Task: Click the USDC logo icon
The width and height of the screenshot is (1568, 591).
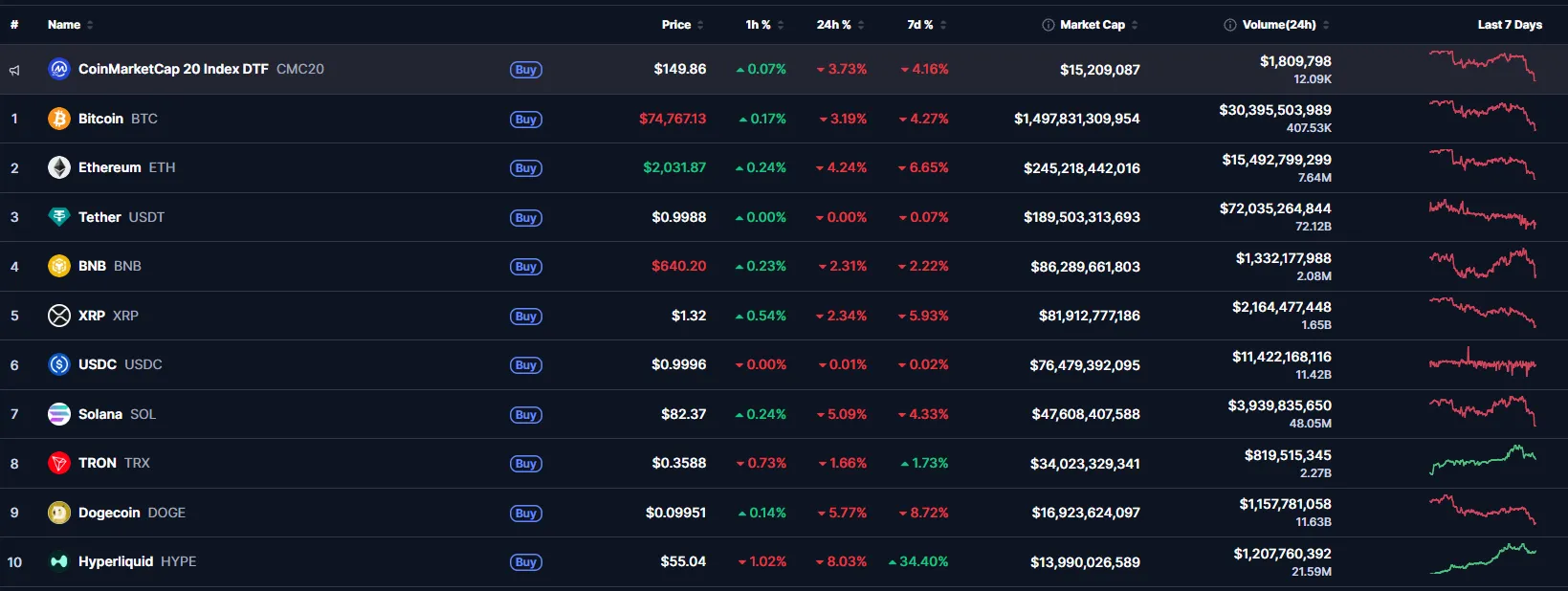Action: (59, 364)
